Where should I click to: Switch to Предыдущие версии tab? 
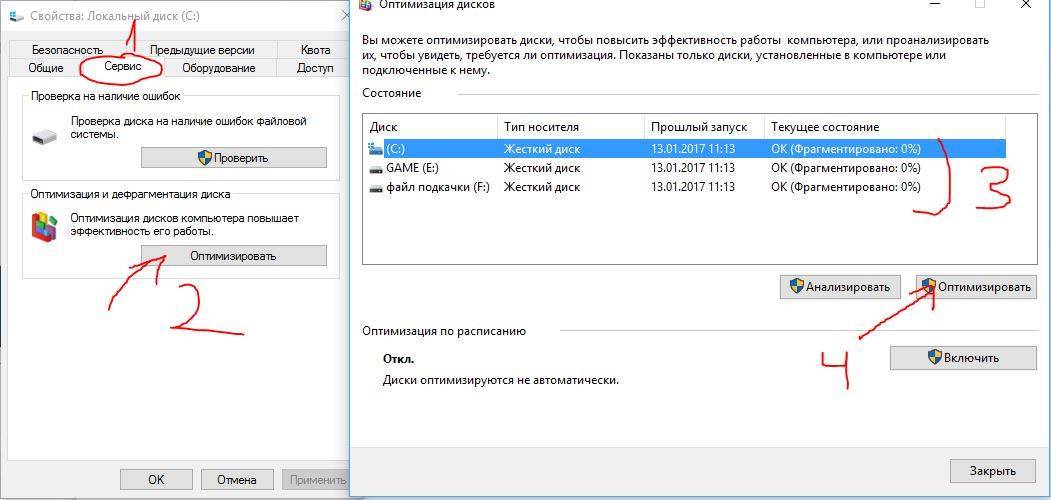coord(202,50)
